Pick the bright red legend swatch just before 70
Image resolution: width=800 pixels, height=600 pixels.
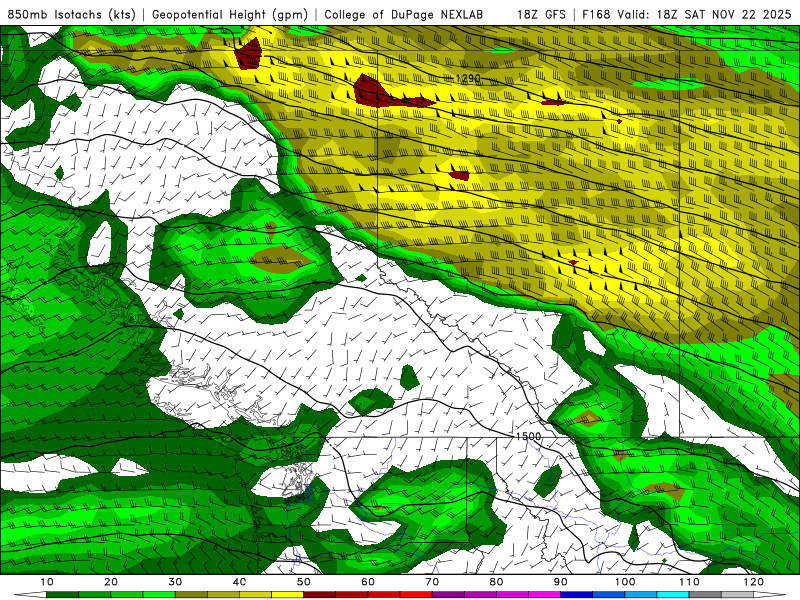point(416,595)
